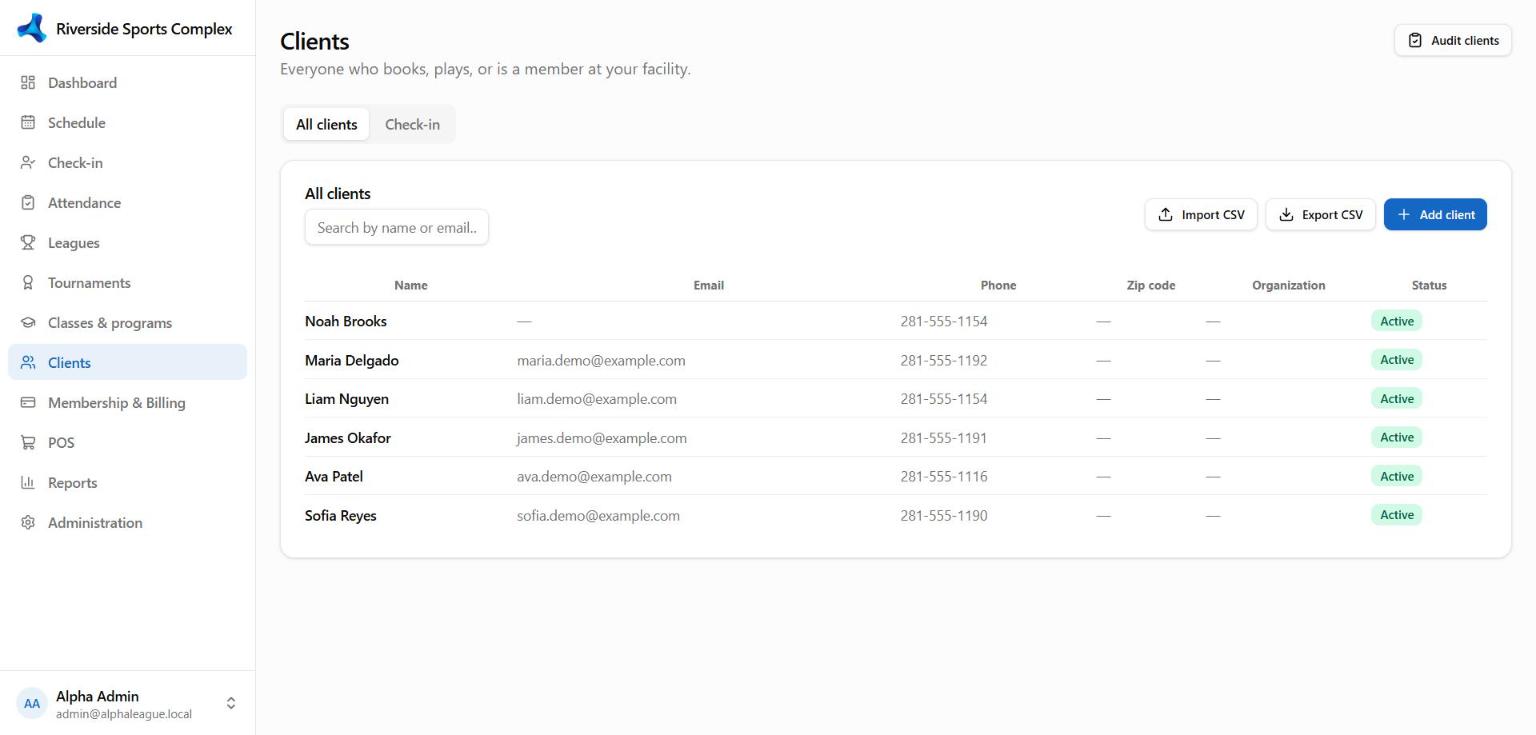The height and width of the screenshot is (735, 1536).
Task: Click the Reports bar chart icon
Action: tap(28, 483)
